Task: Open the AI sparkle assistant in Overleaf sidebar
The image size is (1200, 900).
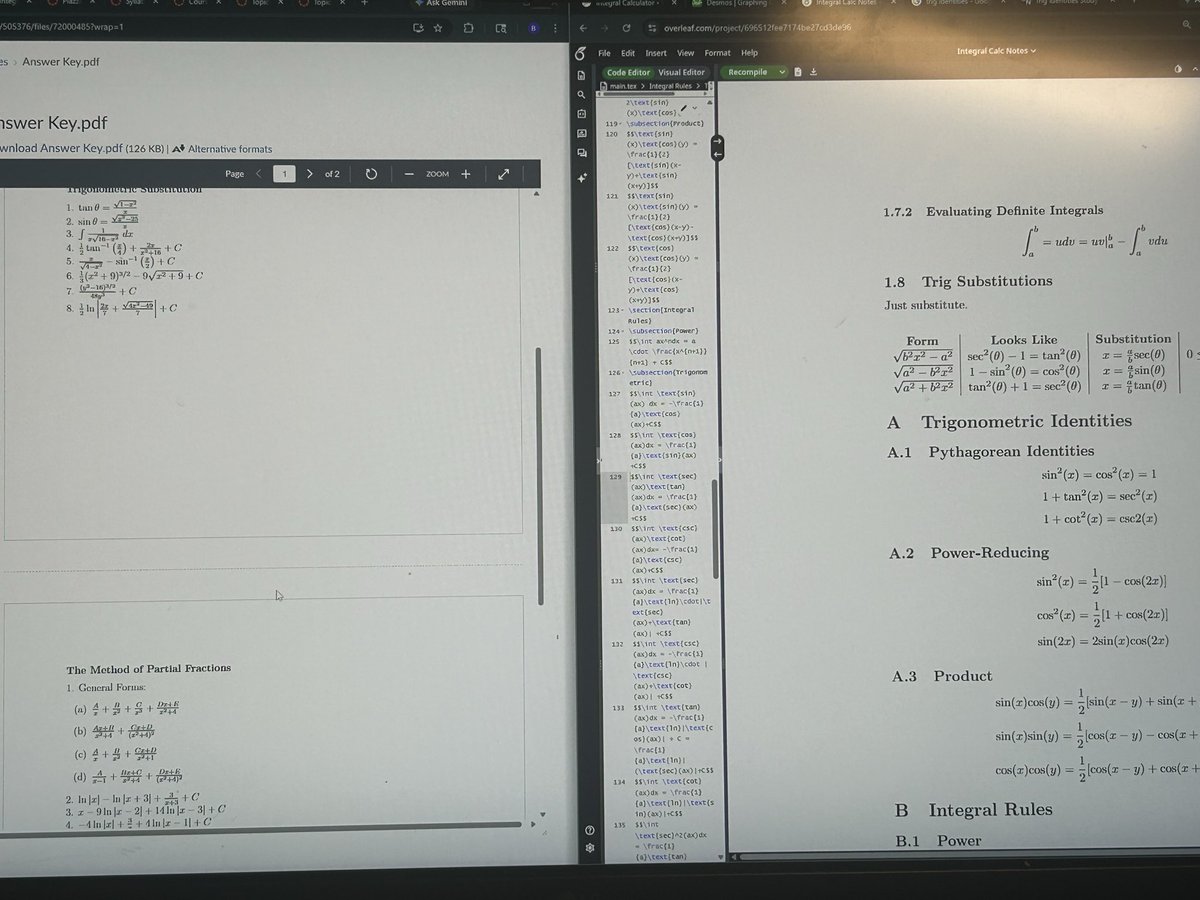Action: (582, 177)
